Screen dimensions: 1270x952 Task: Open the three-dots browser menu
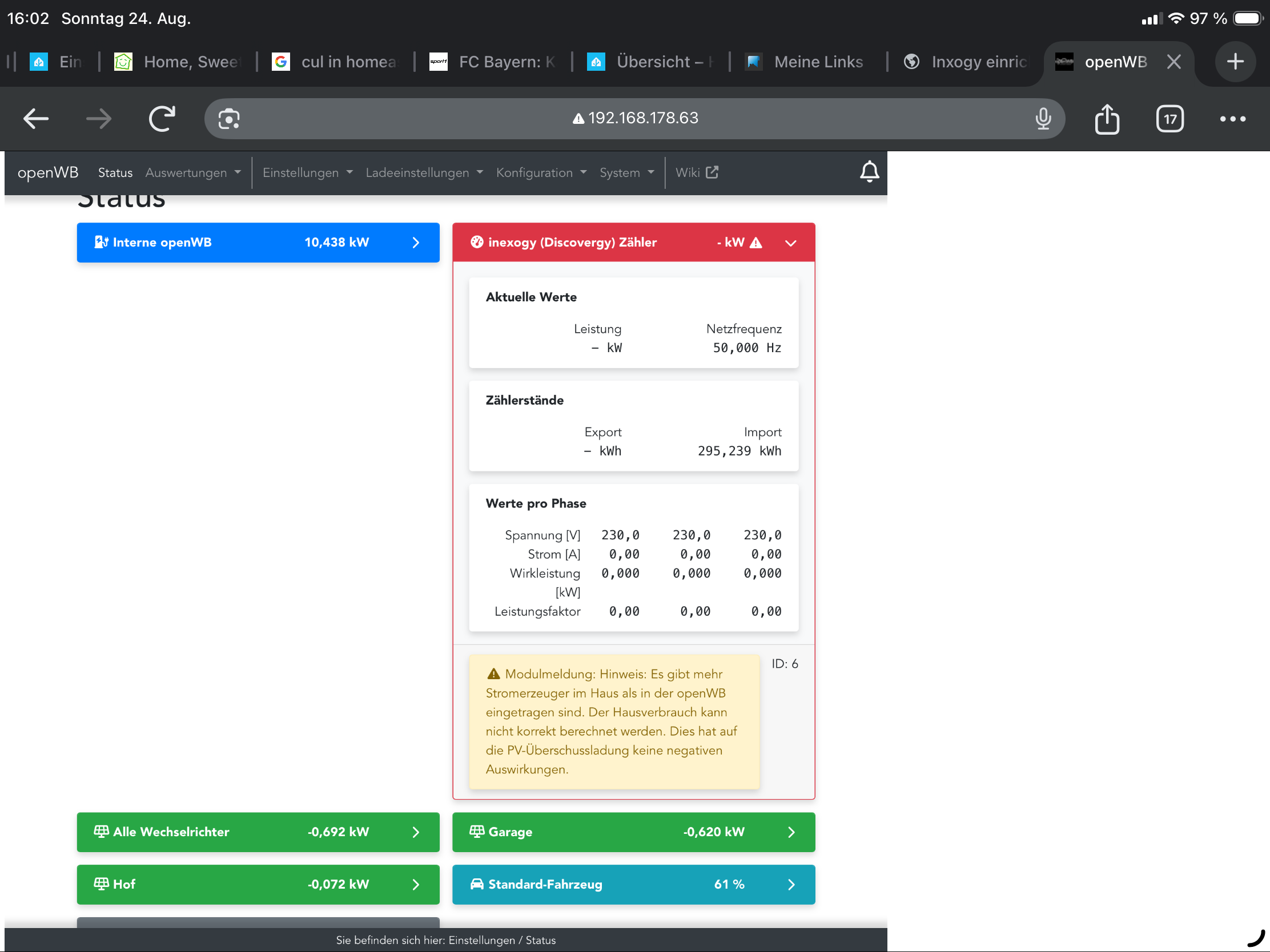(x=1232, y=119)
